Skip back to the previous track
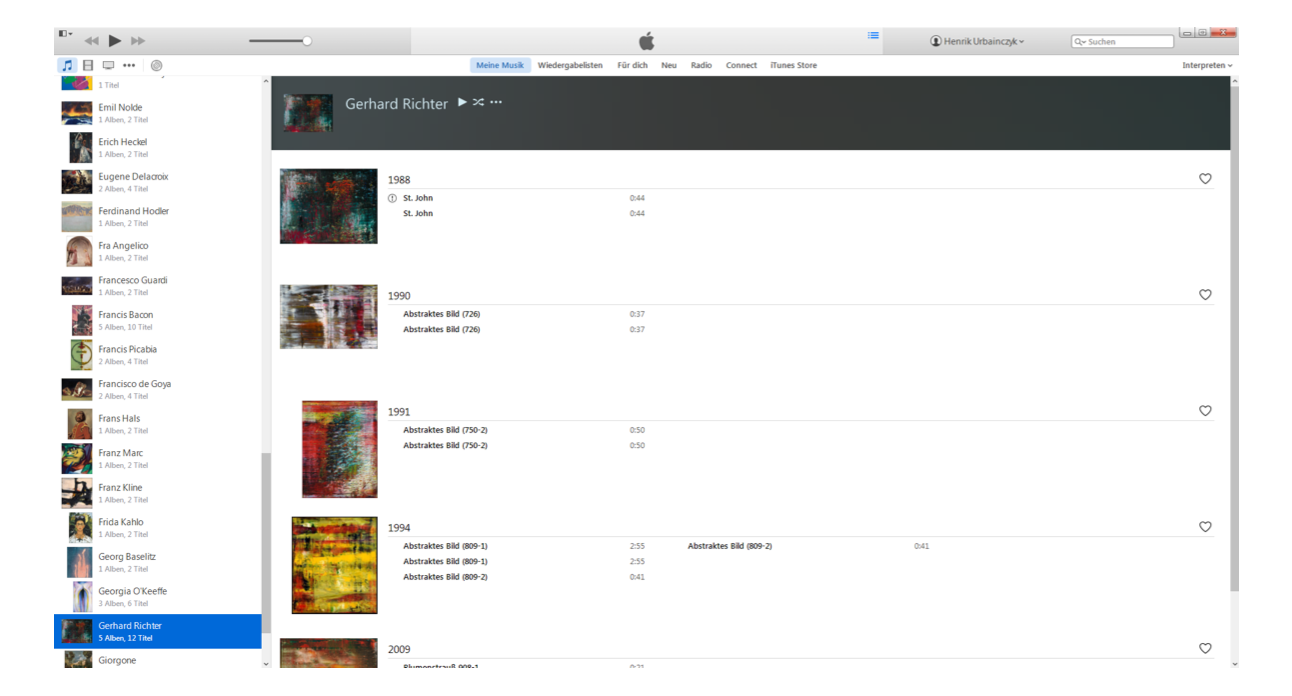The image size is (1292, 696). coord(91,41)
